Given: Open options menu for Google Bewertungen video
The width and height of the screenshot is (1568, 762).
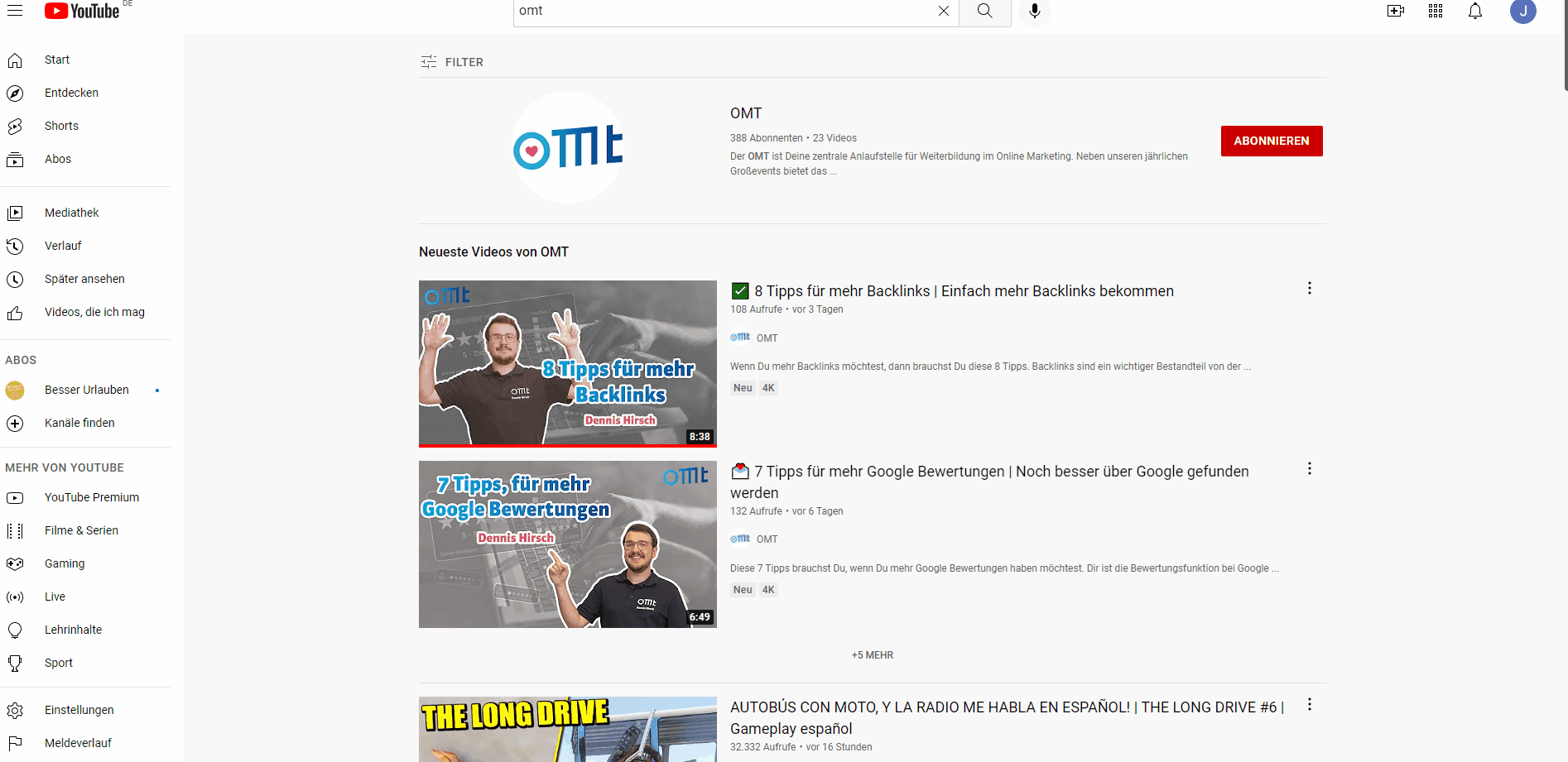Looking at the screenshot, I should [1310, 468].
